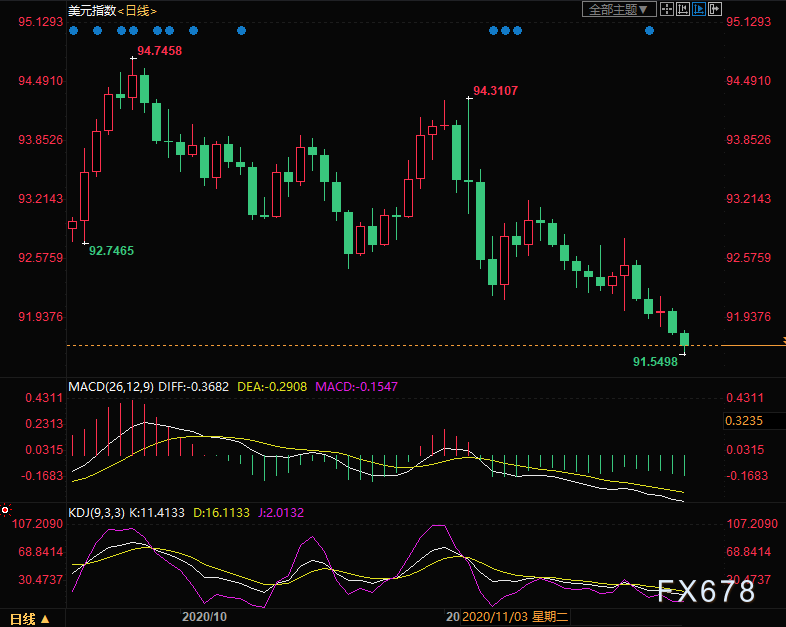786x627 pixels.
Task: Click the rightmost blue event dot
Action: (x=650, y=31)
